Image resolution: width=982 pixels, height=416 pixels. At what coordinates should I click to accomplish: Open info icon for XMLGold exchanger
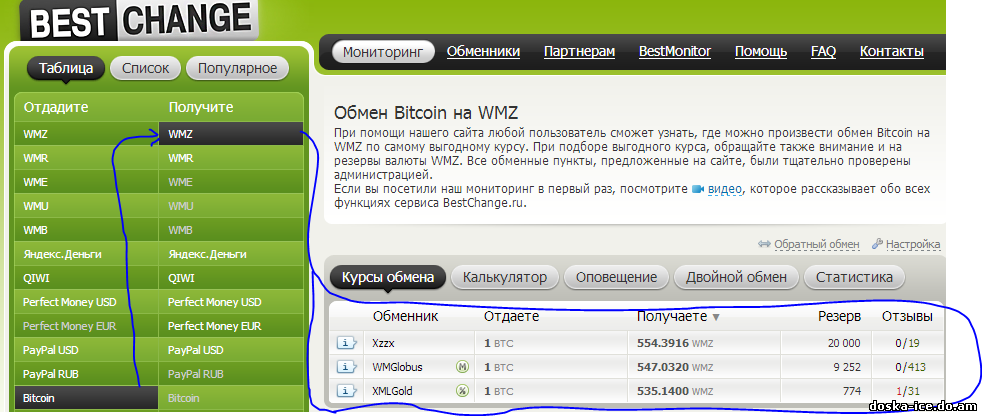click(x=346, y=392)
